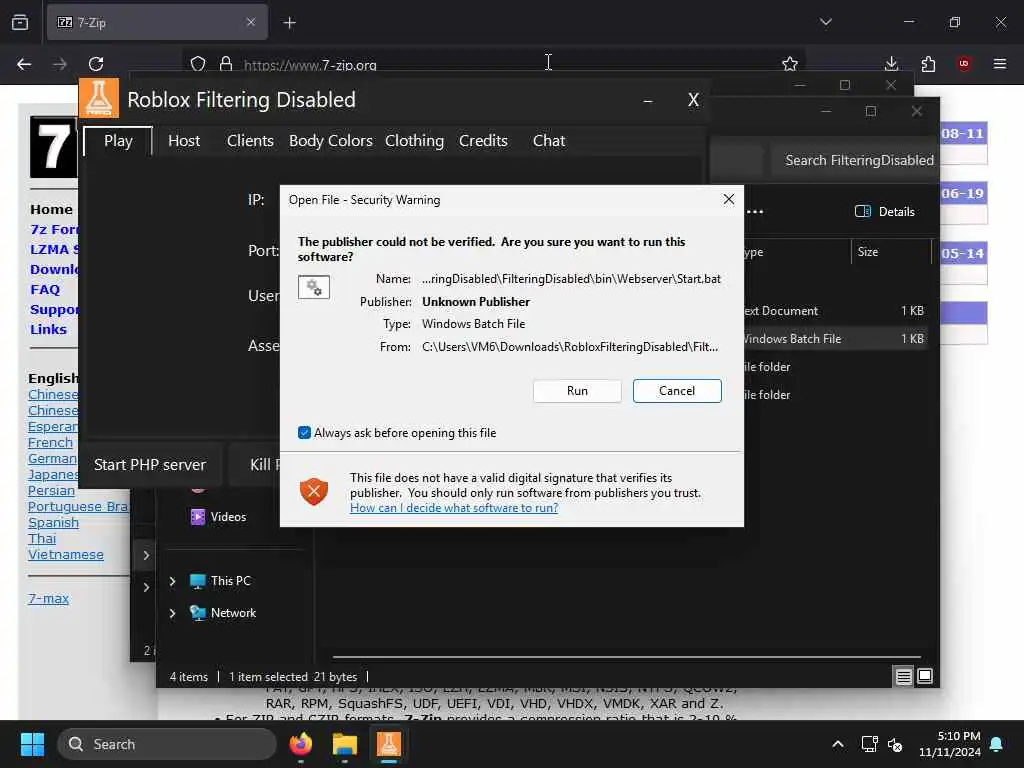Open the Host tab
This screenshot has height=768, width=1024.
coord(184,141)
